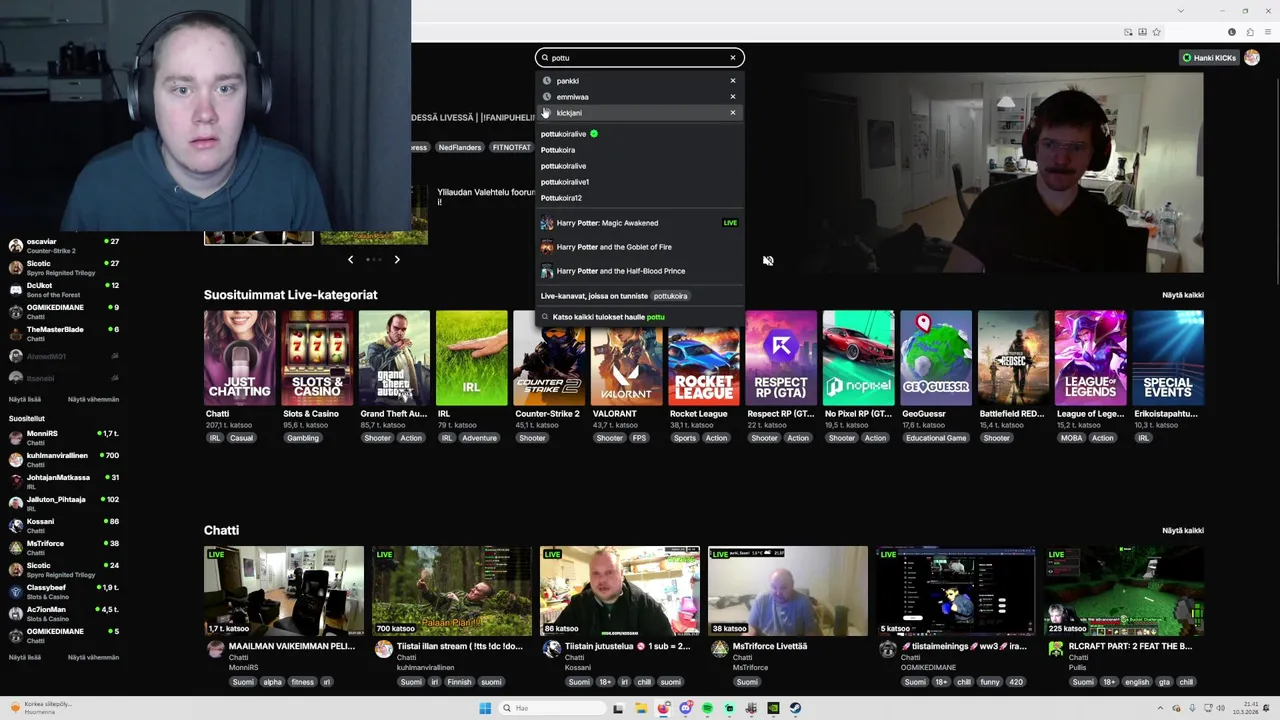1280x720 pixels.
Task: Open Discord from the taskbar
Action: 685,708
